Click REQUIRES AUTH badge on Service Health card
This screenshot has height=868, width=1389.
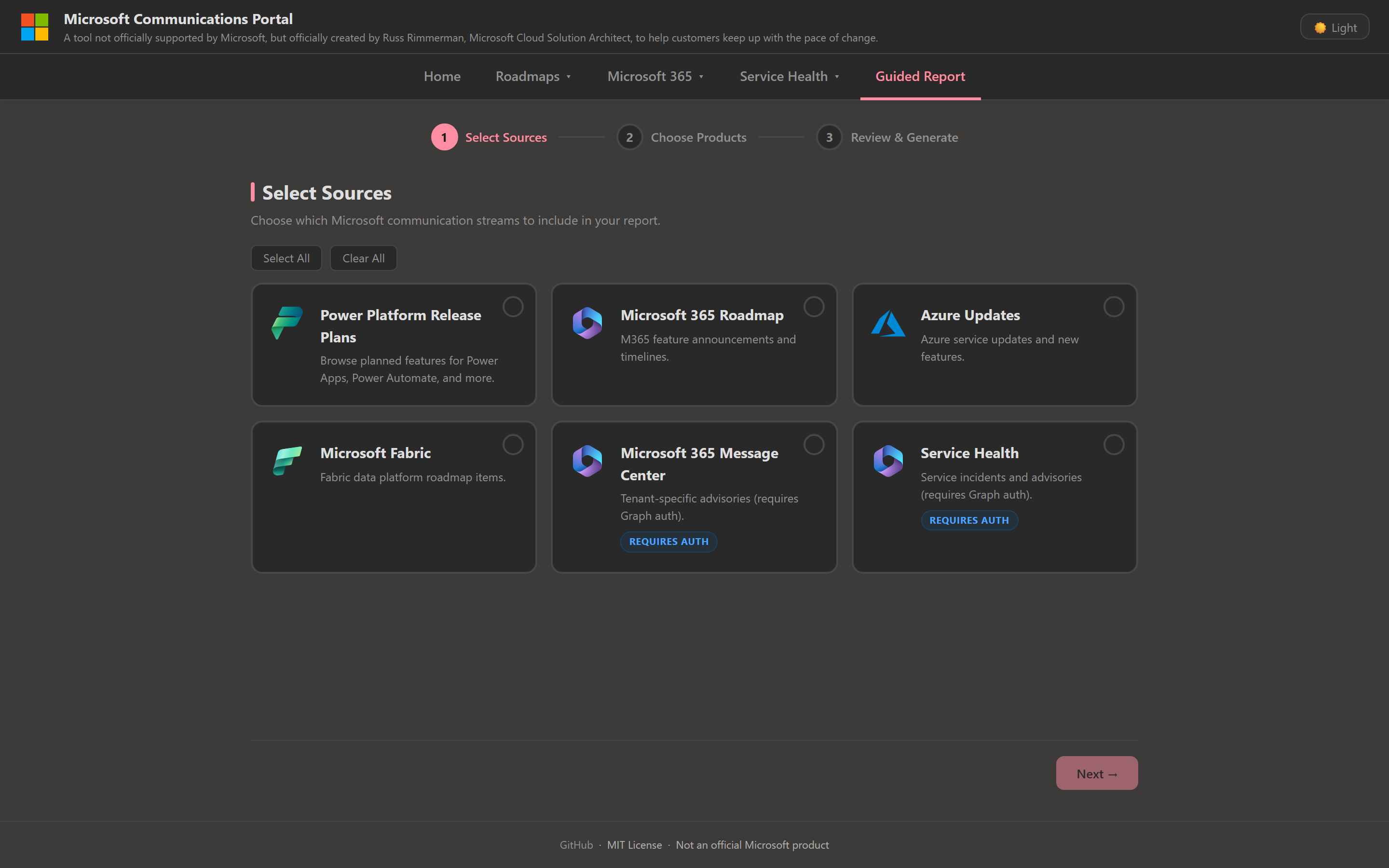(969, 520)
